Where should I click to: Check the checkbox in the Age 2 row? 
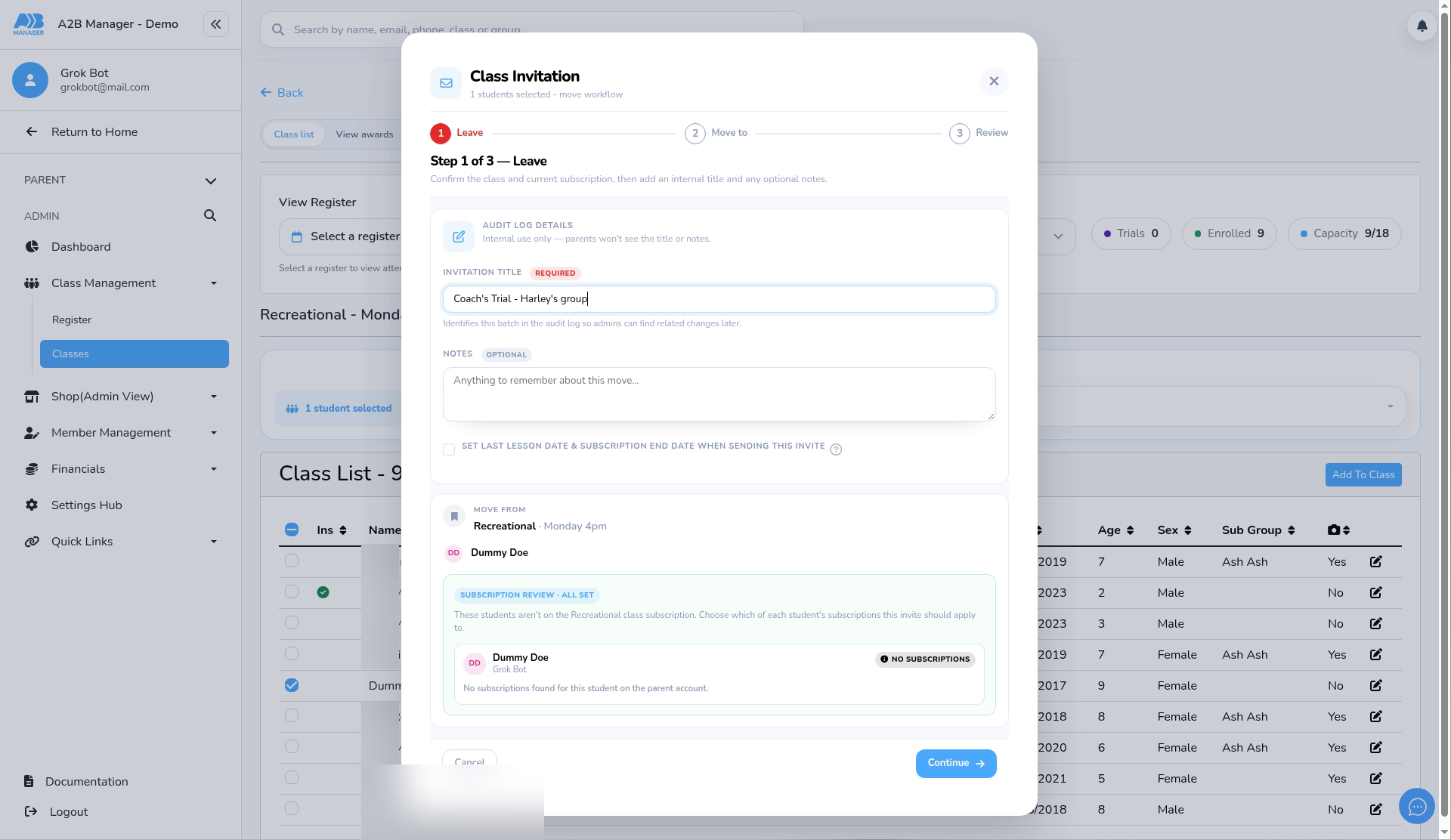[292, 591]
